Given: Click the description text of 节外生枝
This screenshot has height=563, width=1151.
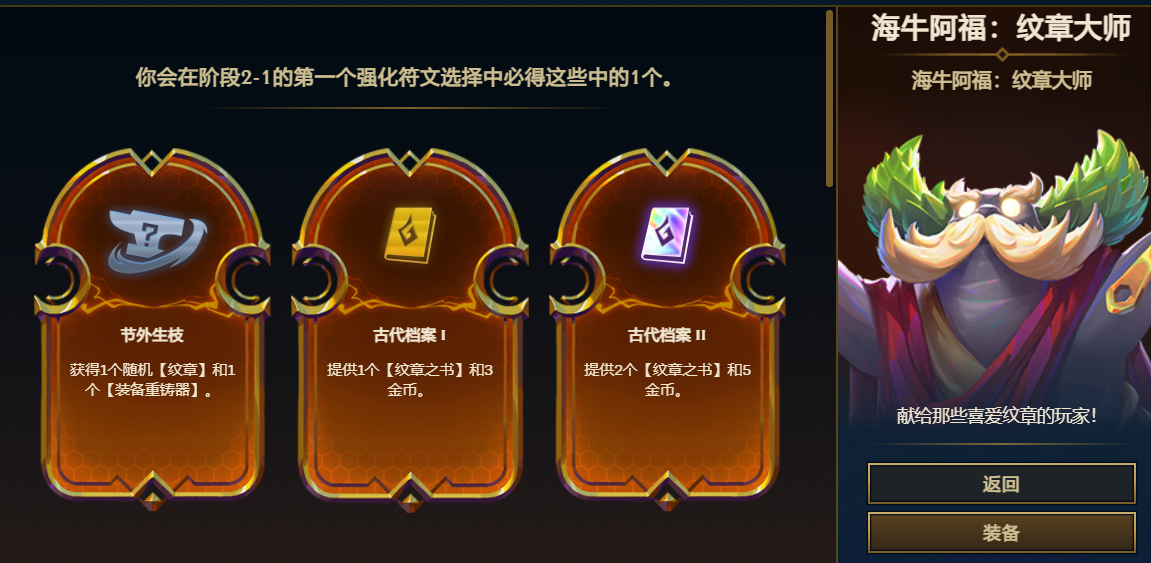Looking at the screenshot, I should pos(152,380).
